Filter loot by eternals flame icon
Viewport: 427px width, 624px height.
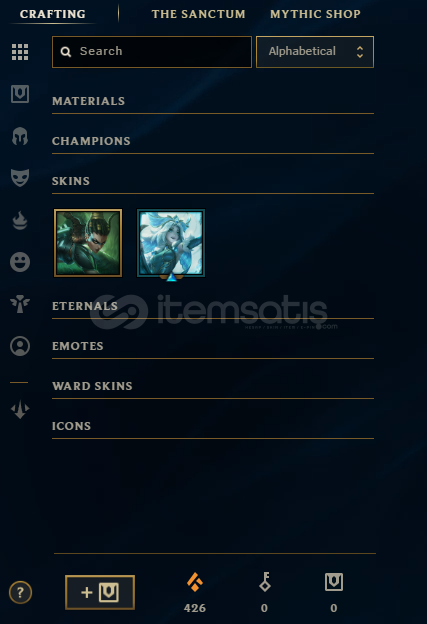point(20,220)
